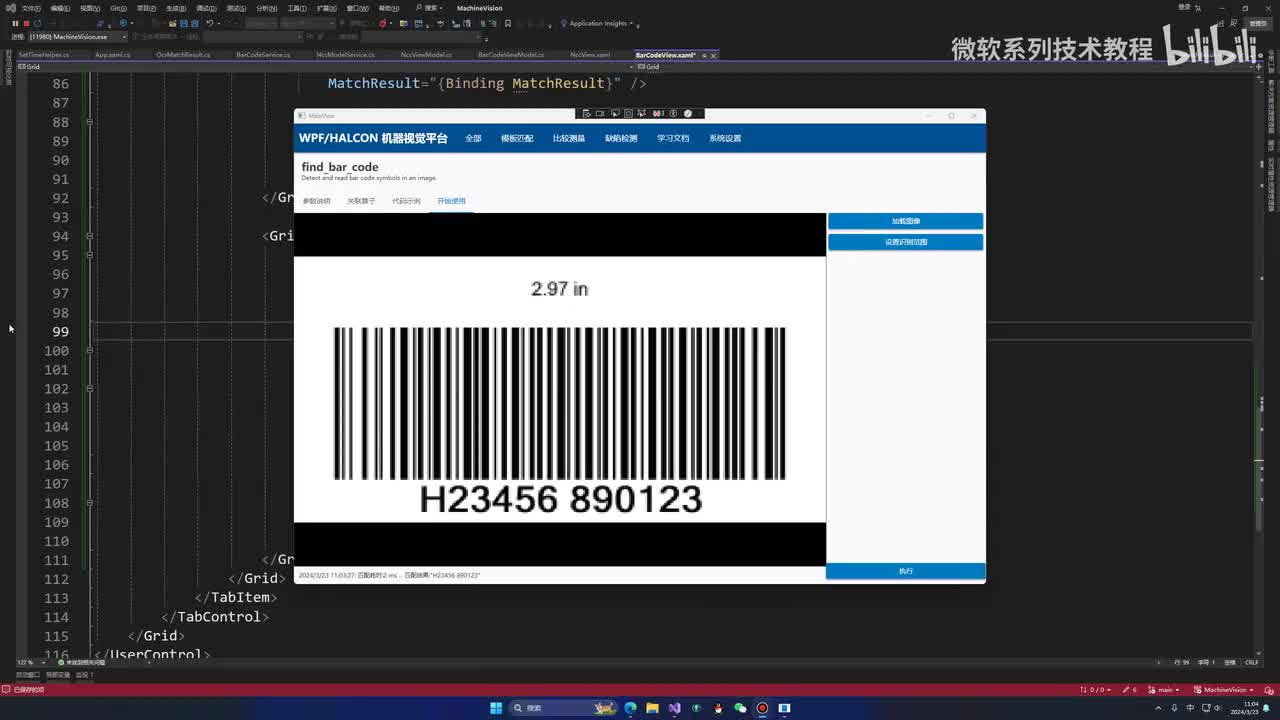This screenshot has width=1280, height=720.
Task: Select 缺陷检测 in MainView navigation bar
Action: pos(621,138)
